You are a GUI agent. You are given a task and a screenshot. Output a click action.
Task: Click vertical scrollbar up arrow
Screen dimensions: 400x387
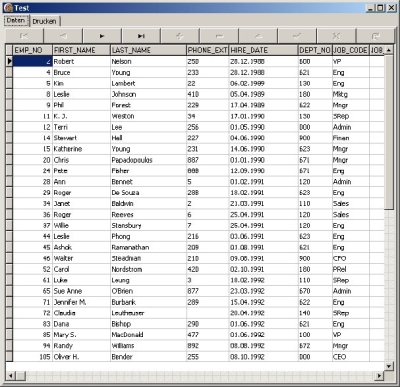[389, 50]
